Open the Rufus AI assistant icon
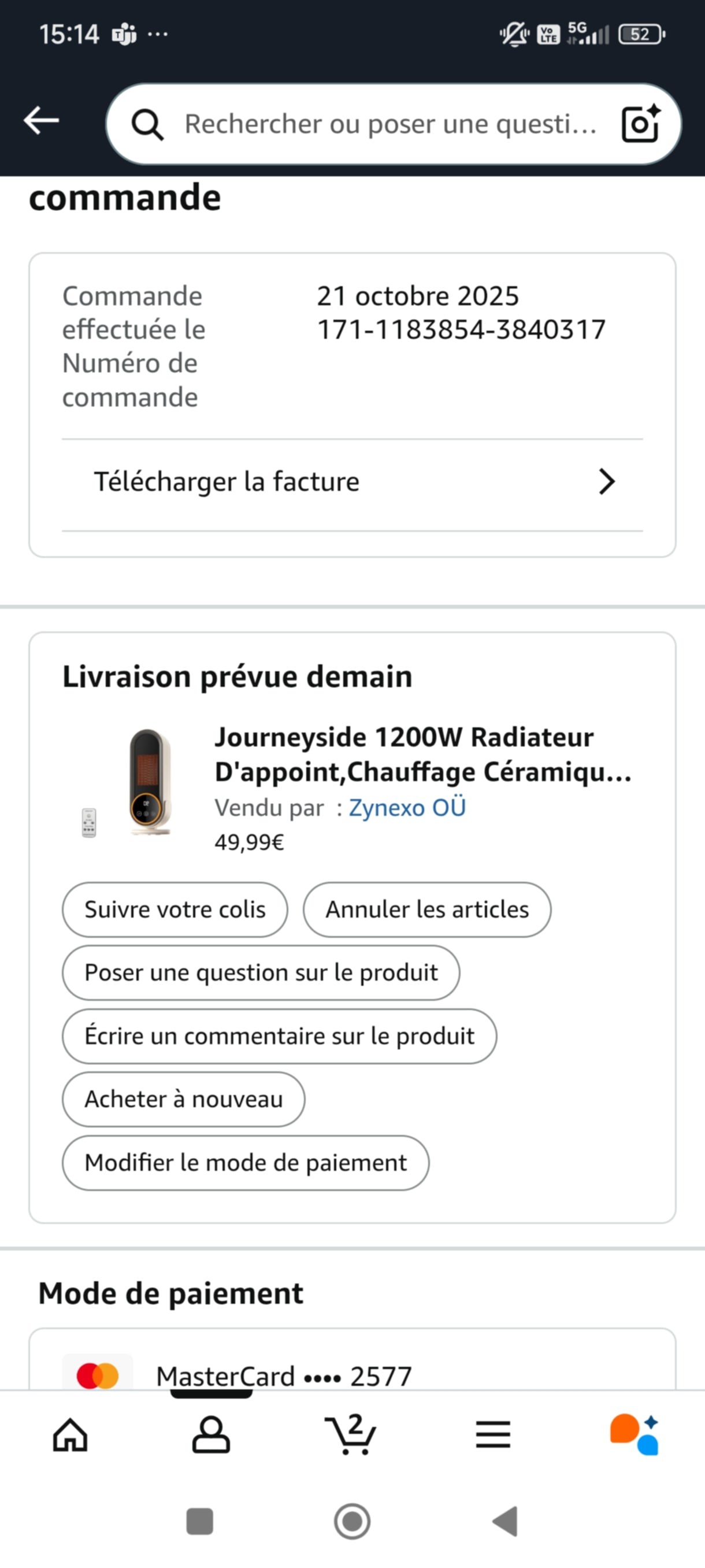This screenshot has height=1568, width=705. [634, 1435]
